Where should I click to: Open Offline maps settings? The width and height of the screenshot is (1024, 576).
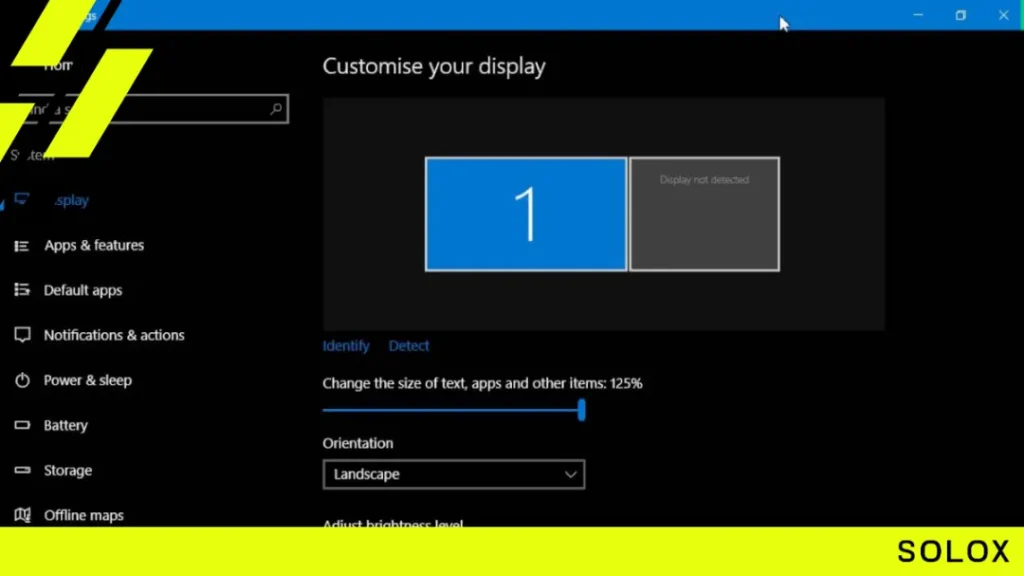point(84,515)
